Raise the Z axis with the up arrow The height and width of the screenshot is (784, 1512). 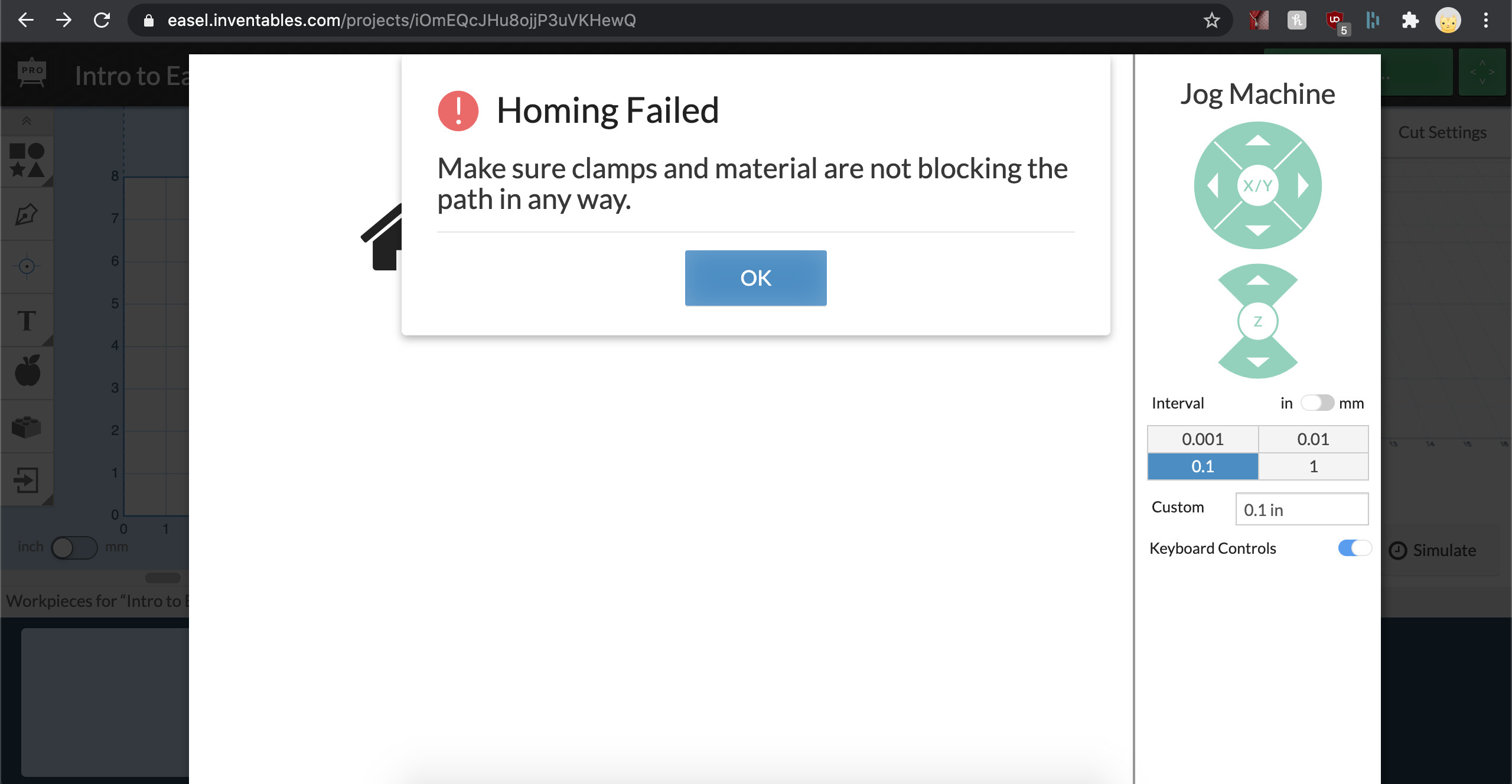click(x=1257, y=282)
